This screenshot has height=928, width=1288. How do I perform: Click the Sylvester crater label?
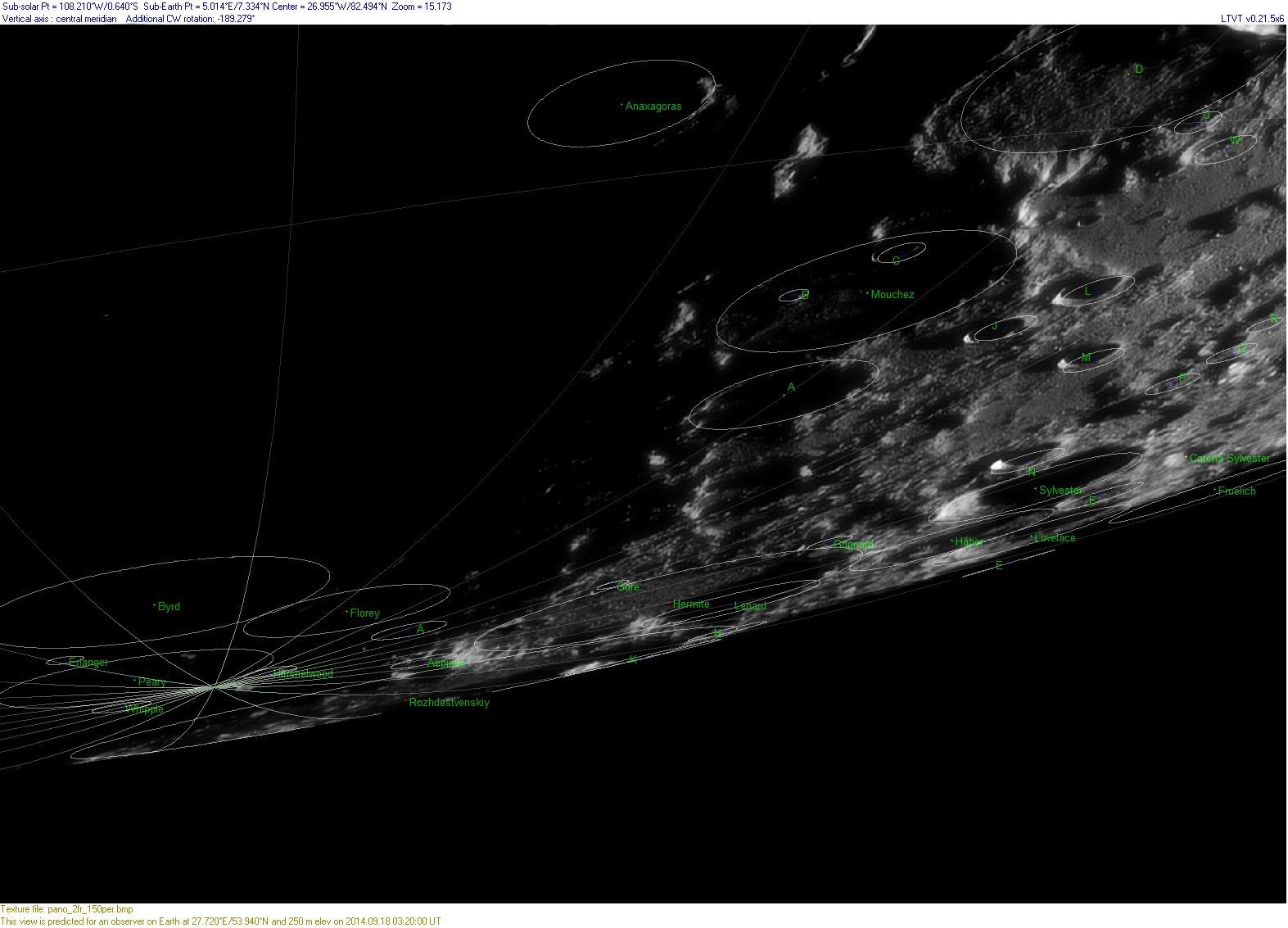click(1060, 491)
